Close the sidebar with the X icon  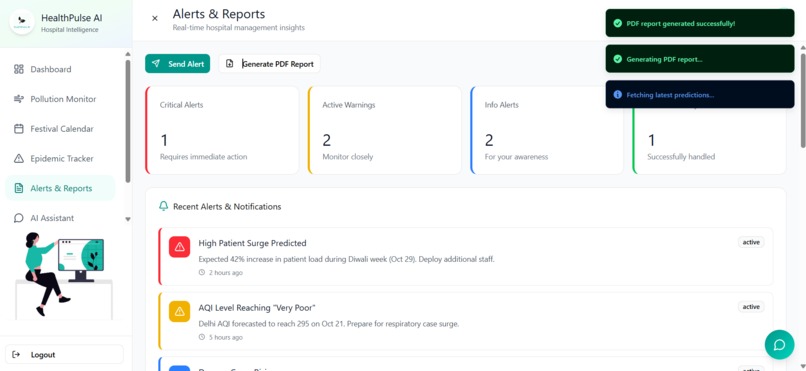[x=155, y=18]
